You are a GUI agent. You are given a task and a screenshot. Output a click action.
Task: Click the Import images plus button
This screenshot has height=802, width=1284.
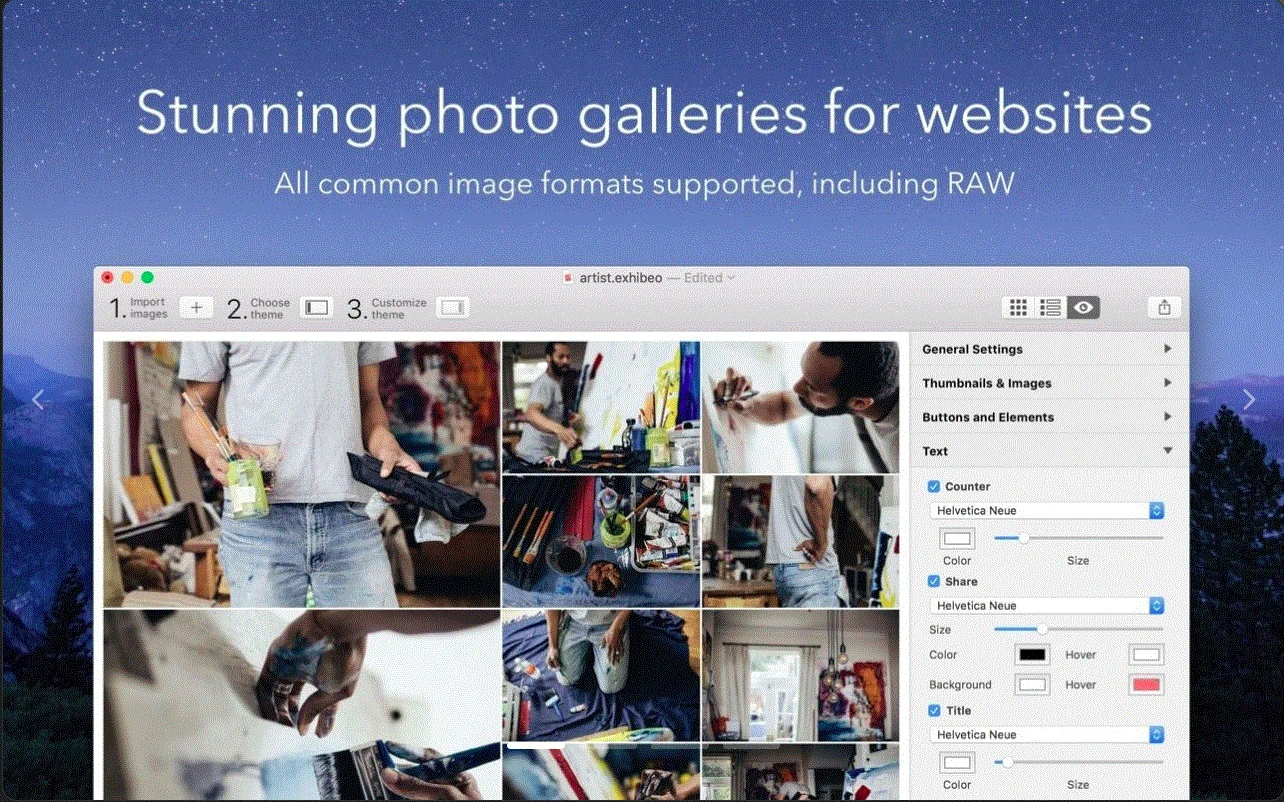pyautogui.click(x=196, y=308)
